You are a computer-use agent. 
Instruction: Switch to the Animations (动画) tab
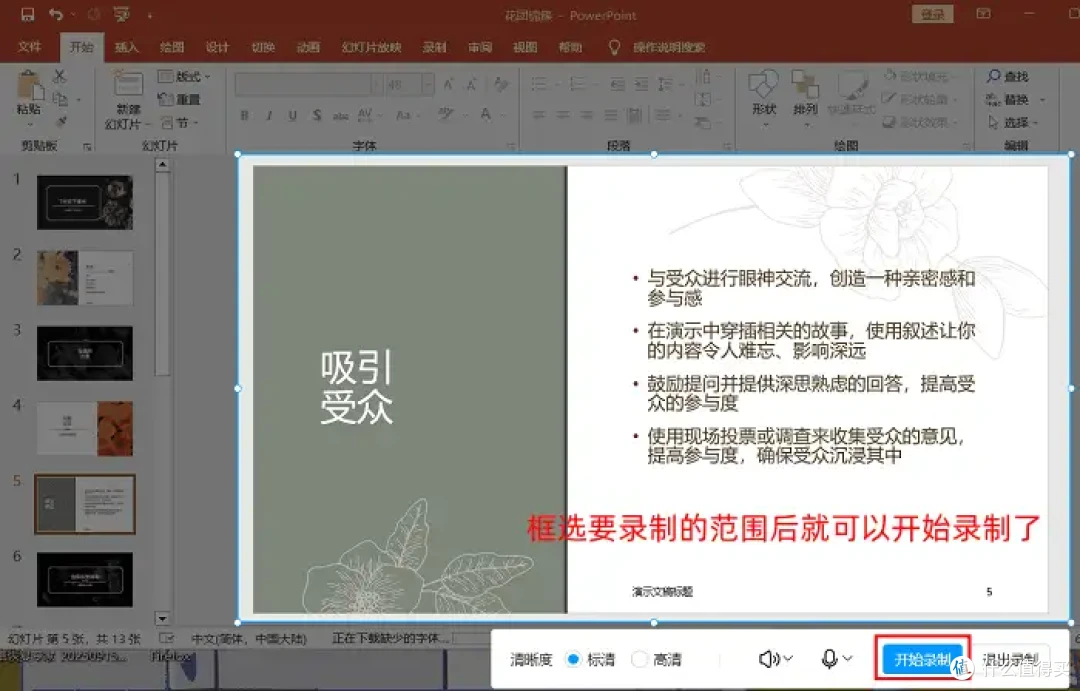pyautogui.click(x=308, y=47)
